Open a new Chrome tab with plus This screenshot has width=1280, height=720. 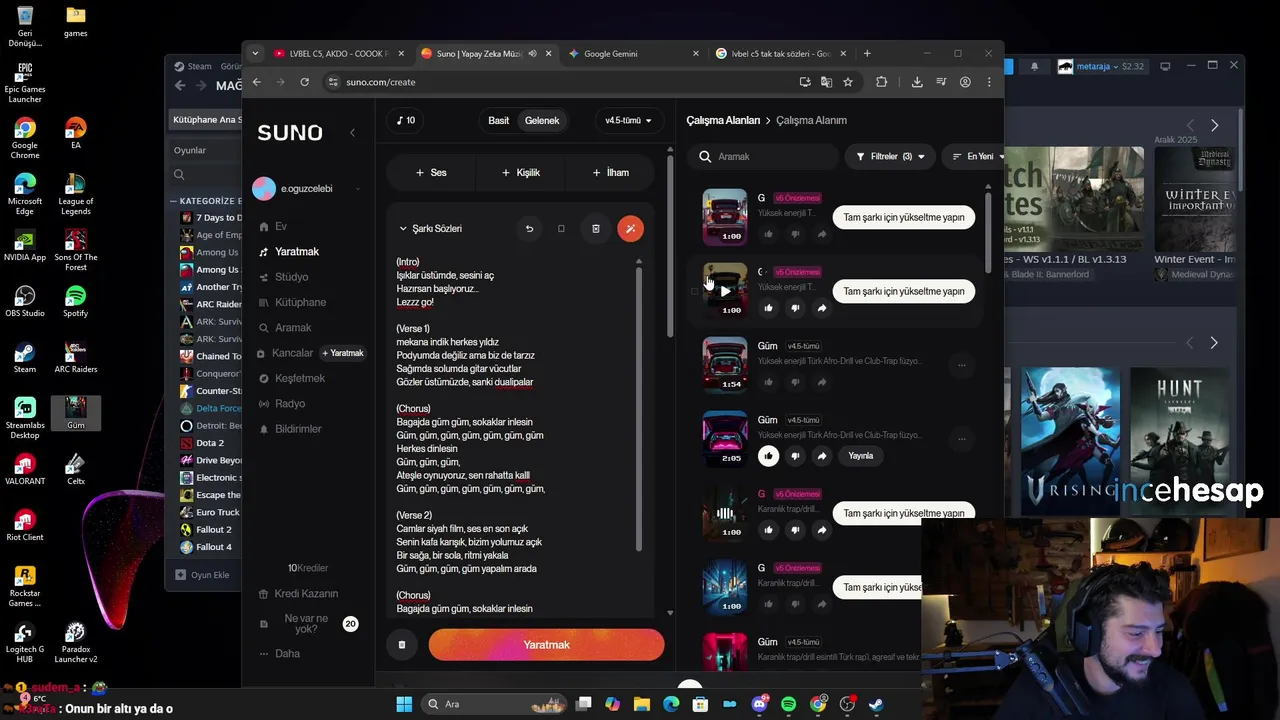coord(867,53)
